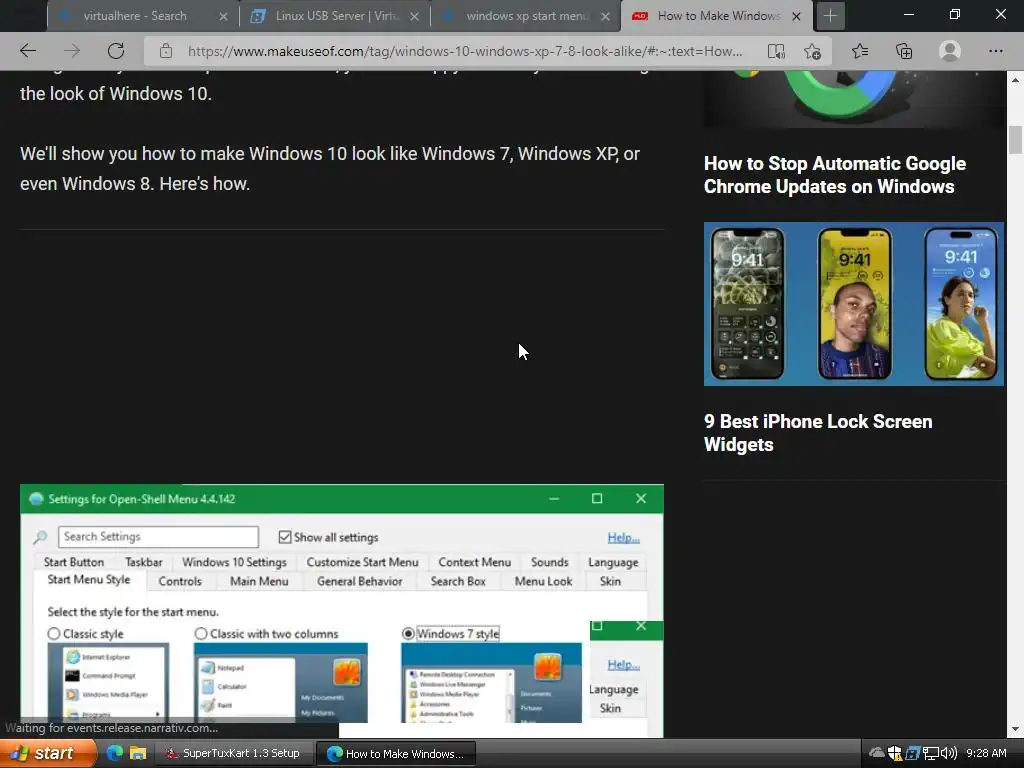Click the address bar URL field

click(465, 51)
